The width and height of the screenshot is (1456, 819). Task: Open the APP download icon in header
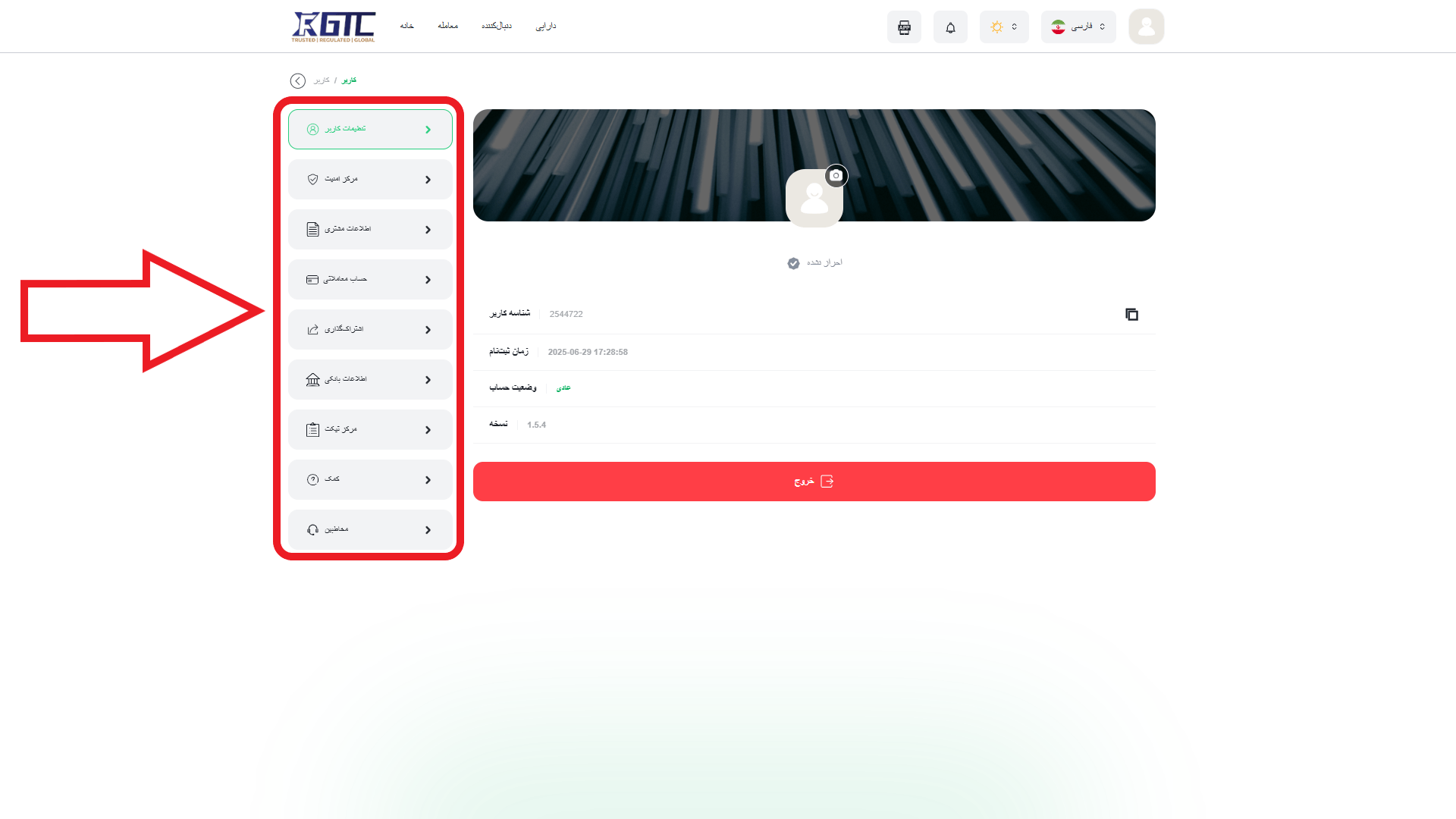coord(904,27)
